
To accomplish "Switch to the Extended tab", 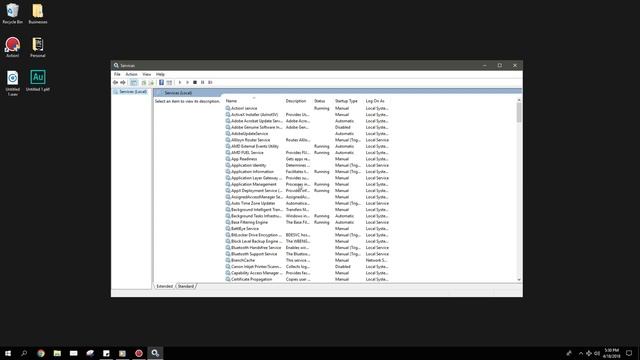I will tap(164, 286).
